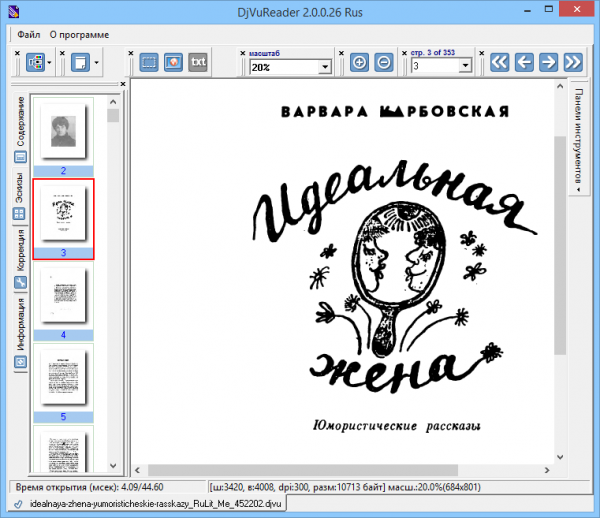Click the Коррекция wrench icon
This screenshot has width=600, height=518.
[x=20, y=282]
